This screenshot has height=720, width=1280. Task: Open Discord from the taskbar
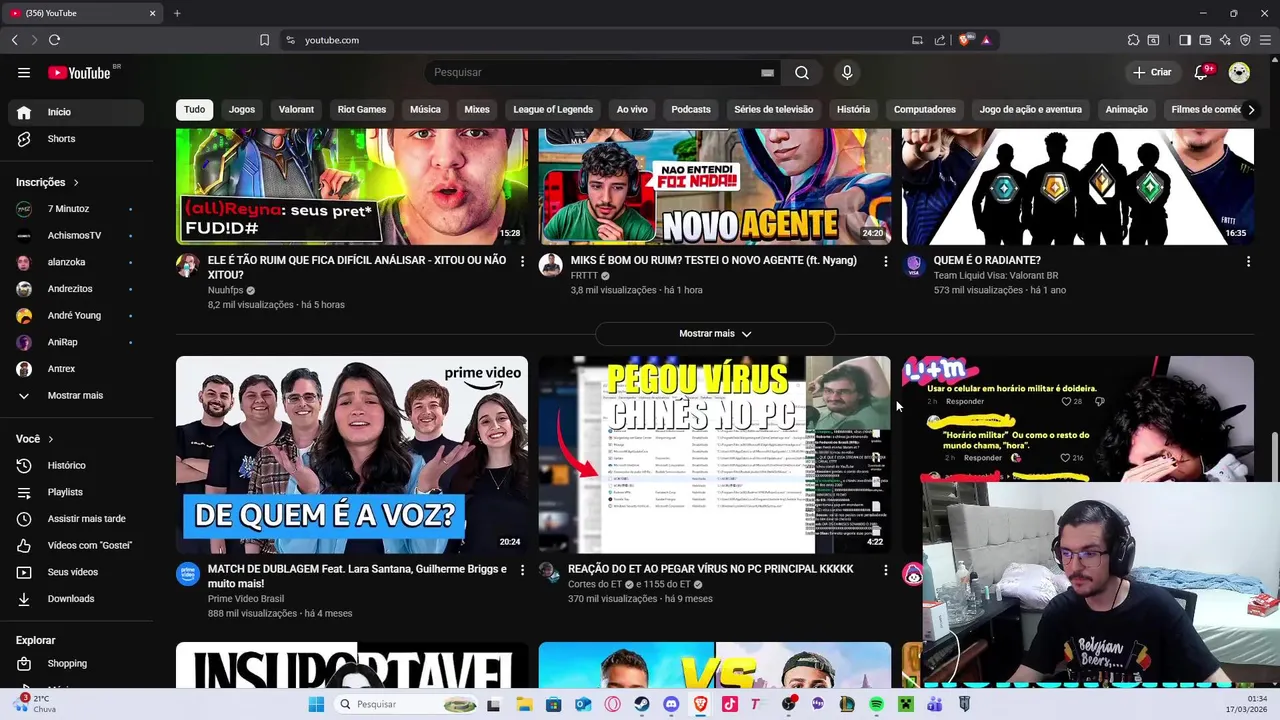pyautogui.click(x=671, y=704)
